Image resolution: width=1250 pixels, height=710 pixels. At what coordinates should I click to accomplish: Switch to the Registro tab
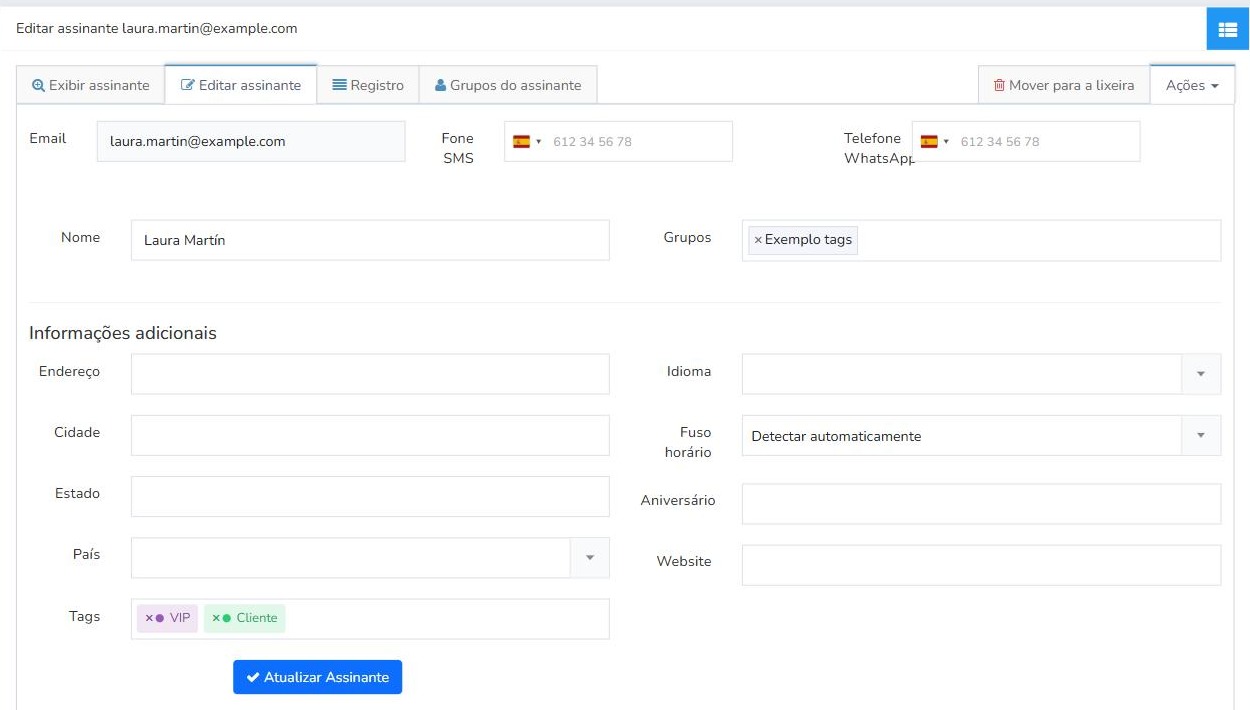pos(368,85)
